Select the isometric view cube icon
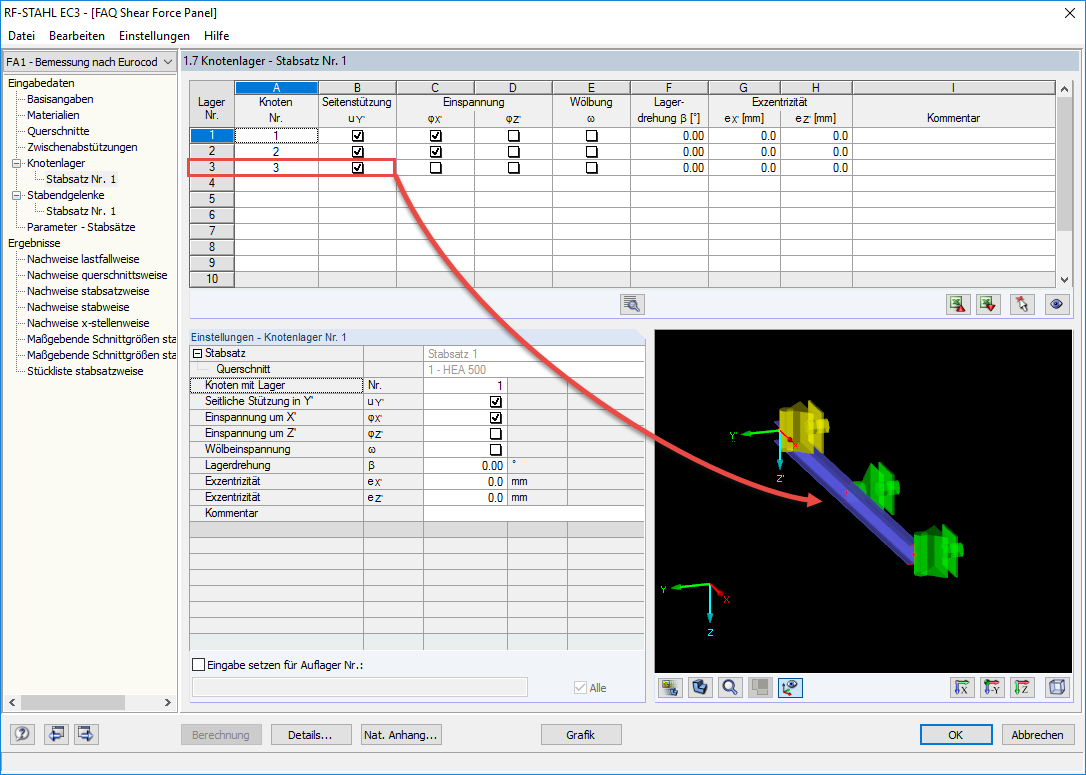1086x775 pixels. tap(1057, 688)
